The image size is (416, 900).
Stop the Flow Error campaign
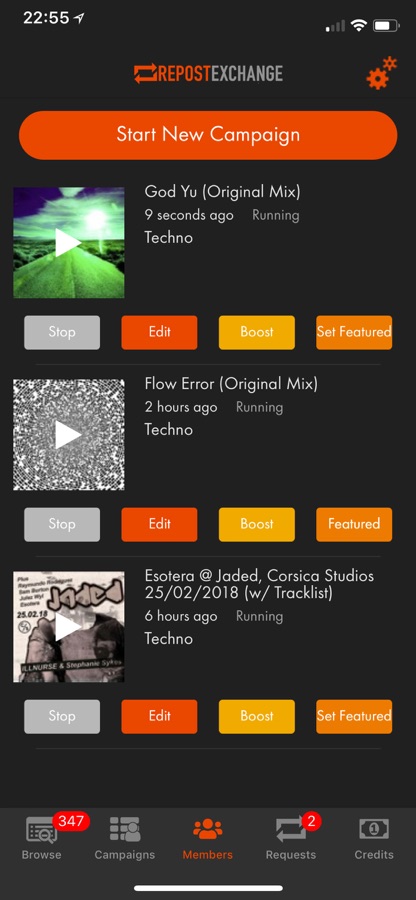[62, 525]
